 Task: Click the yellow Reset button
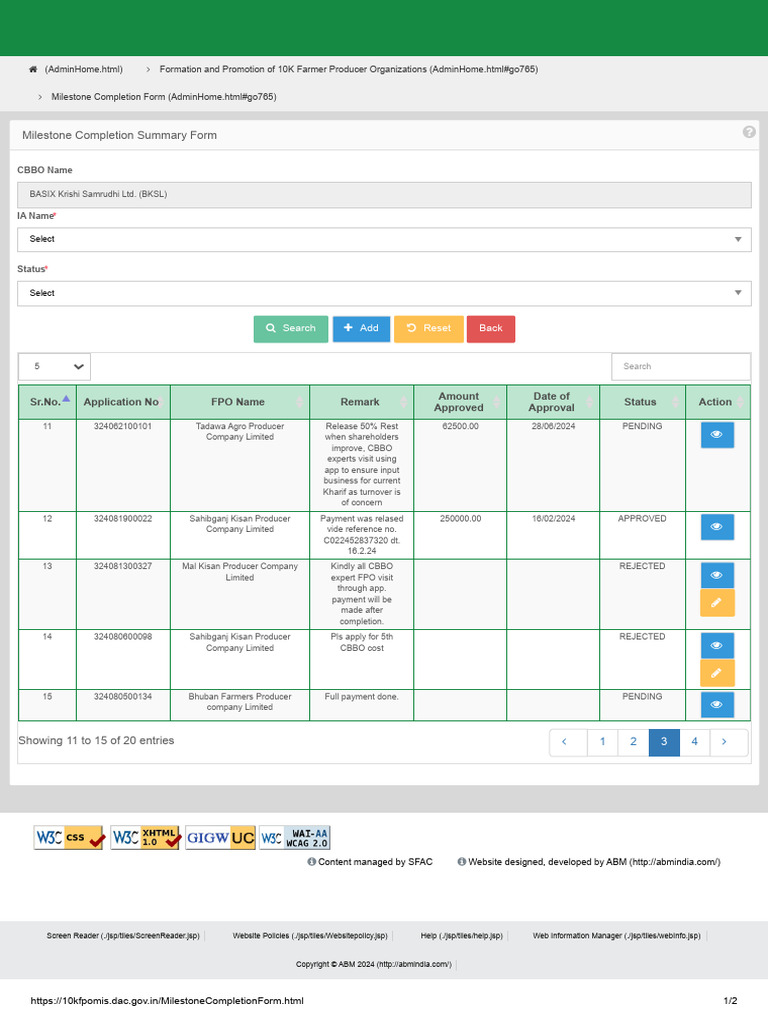(428, 328)
